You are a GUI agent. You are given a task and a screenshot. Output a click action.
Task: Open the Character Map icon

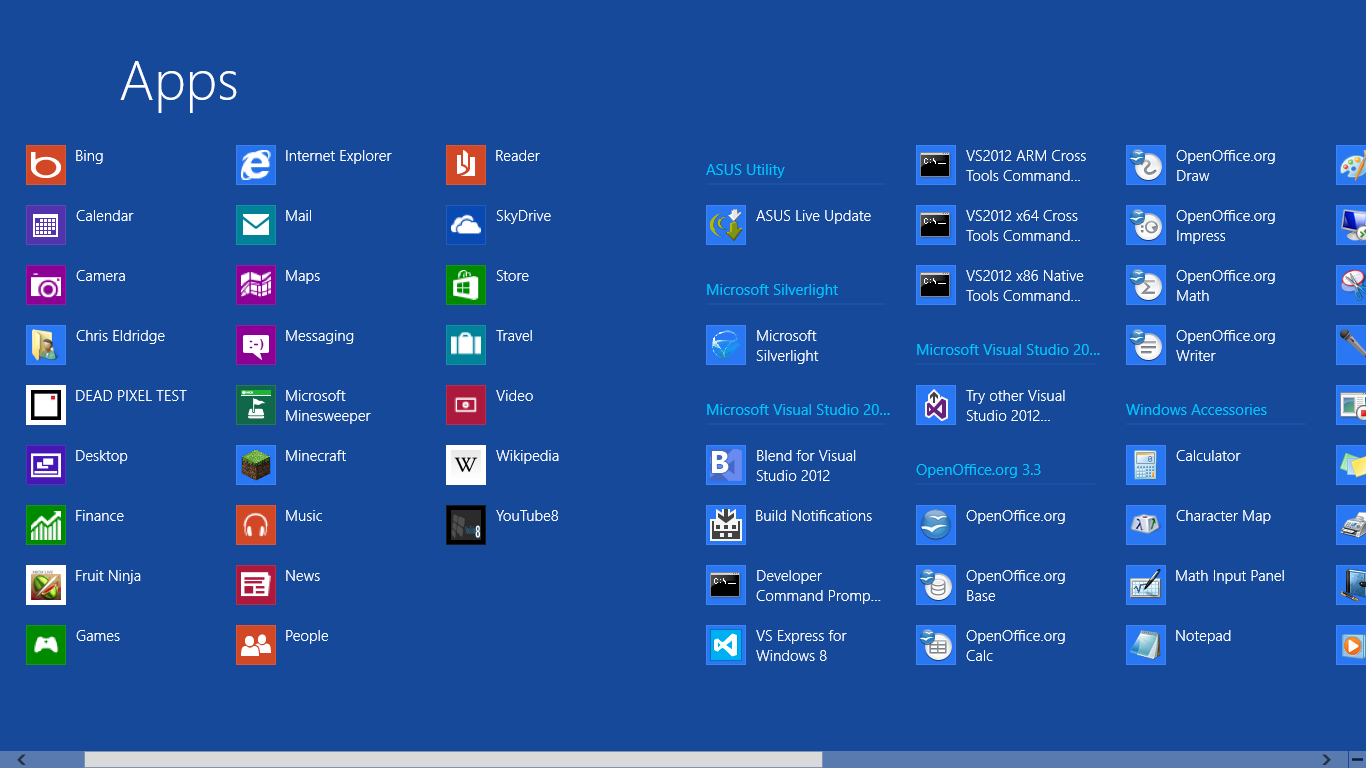(x=1146, y=525)
